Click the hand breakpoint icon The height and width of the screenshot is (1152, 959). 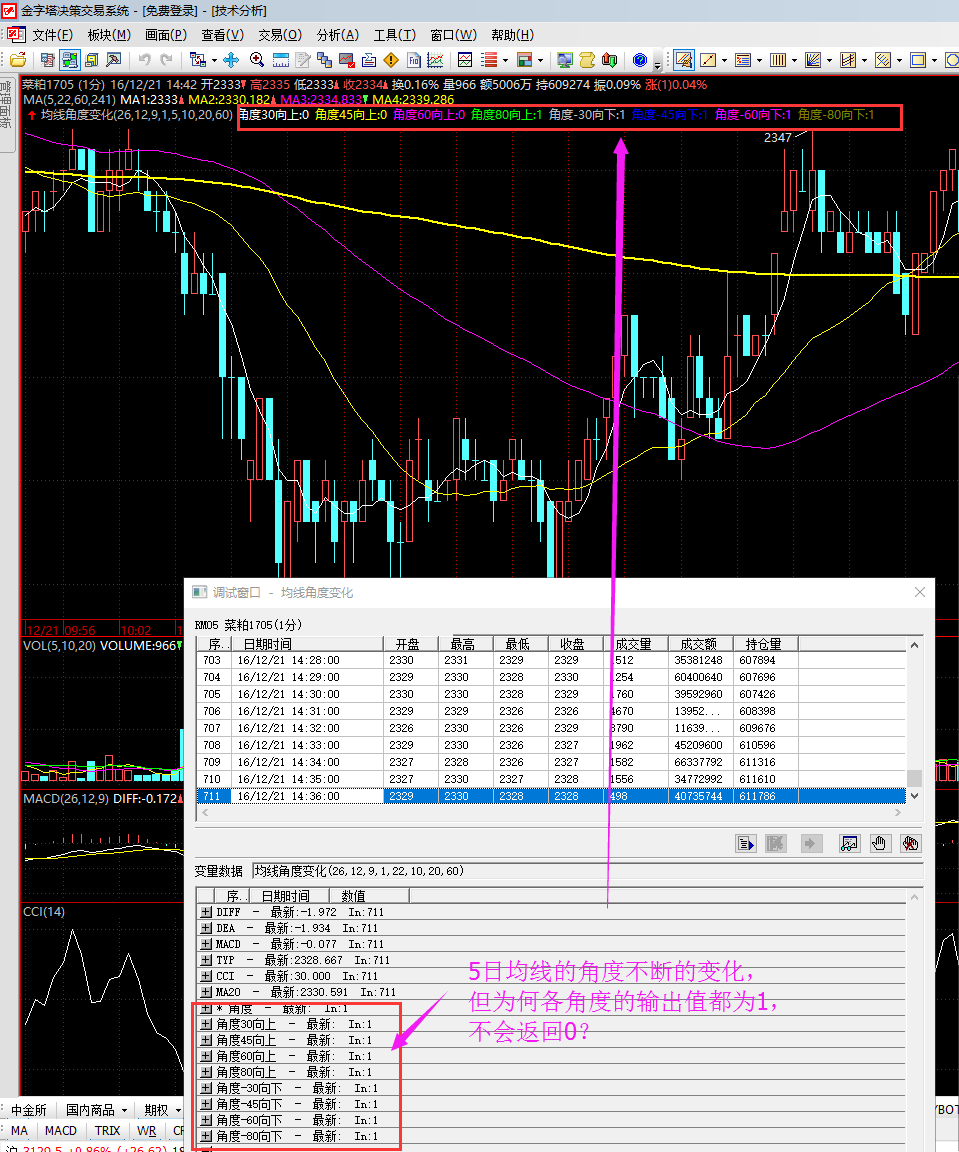pyautogui.click(x=879, y=843)
